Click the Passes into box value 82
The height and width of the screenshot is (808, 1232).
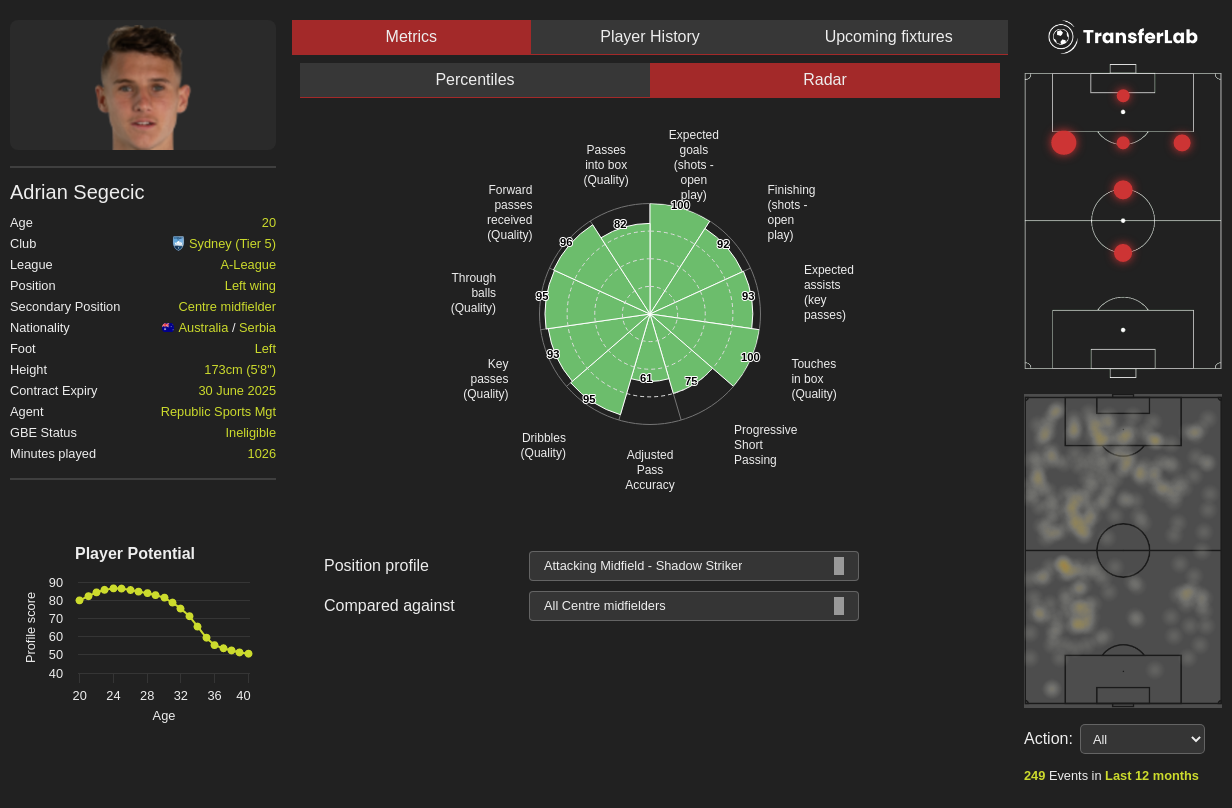620,224
